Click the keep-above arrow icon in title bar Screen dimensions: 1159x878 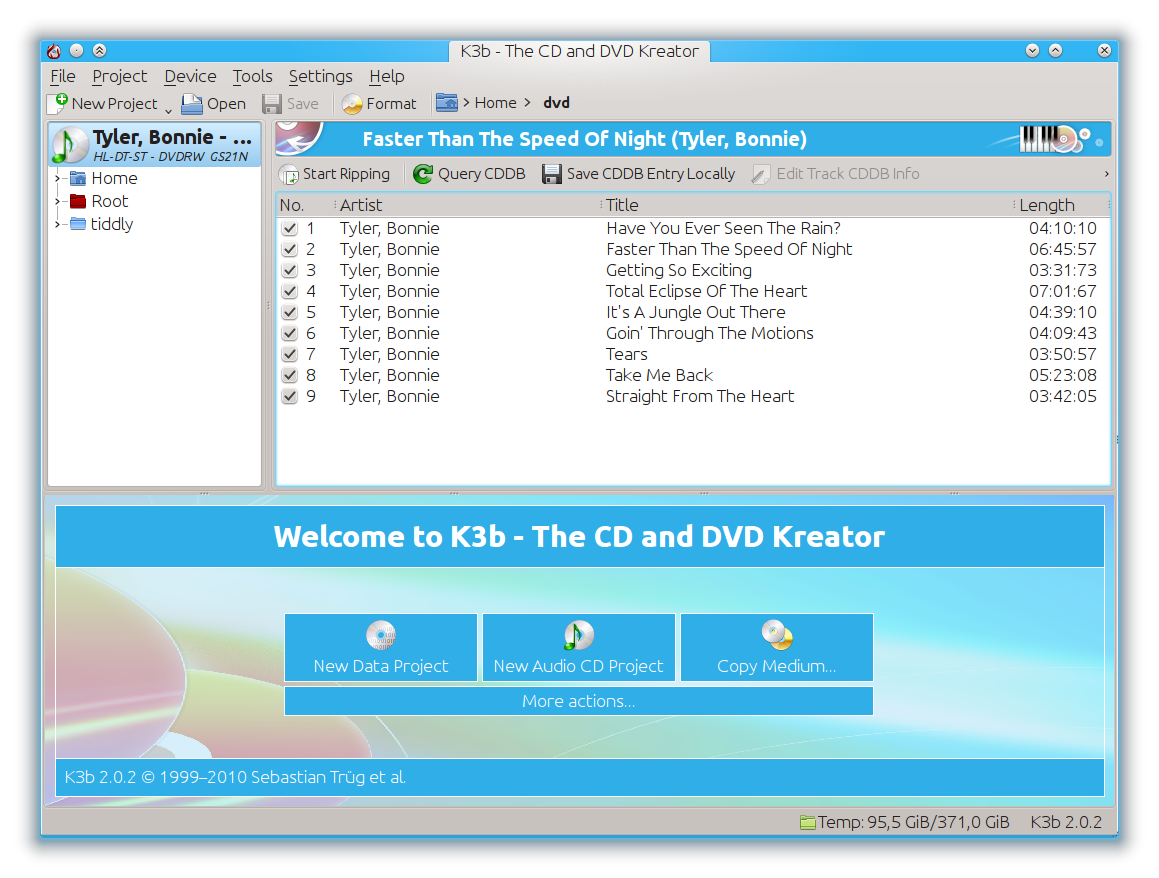pos(99,50)
